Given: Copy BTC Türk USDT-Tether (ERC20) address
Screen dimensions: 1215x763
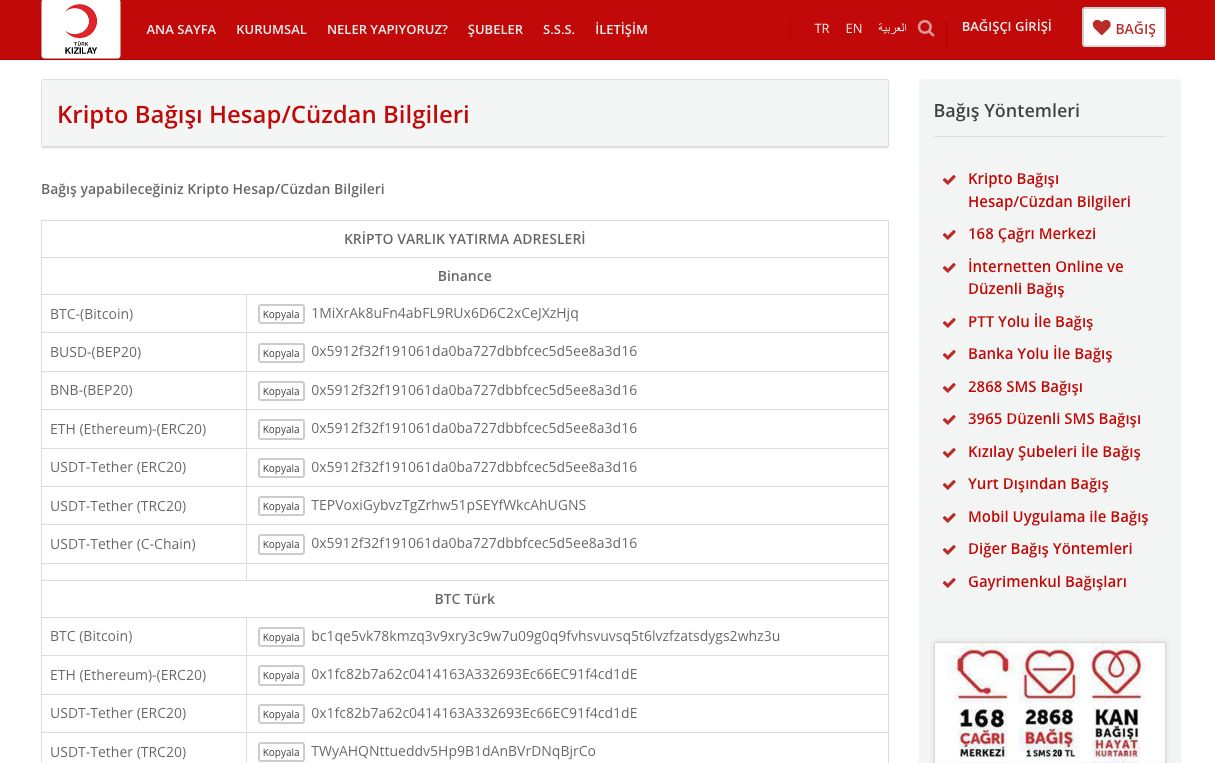Looking at the screenshot, I should tap(281, 714).
